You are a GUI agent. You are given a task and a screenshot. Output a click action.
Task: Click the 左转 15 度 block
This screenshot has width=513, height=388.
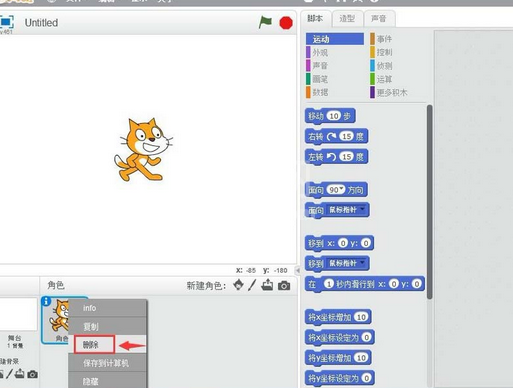[336, 157]
